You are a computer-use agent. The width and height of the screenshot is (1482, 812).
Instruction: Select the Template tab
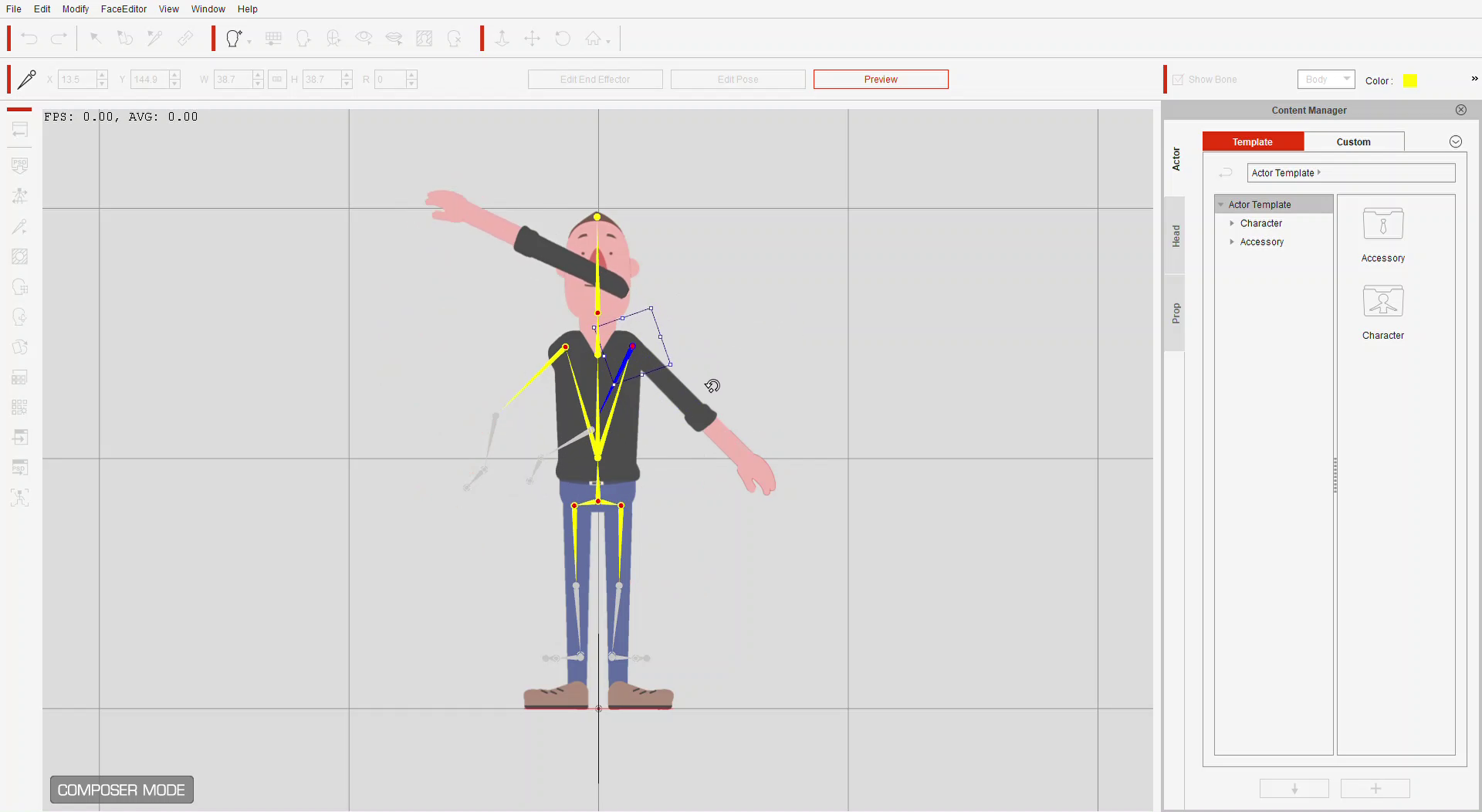[1253, 141]
